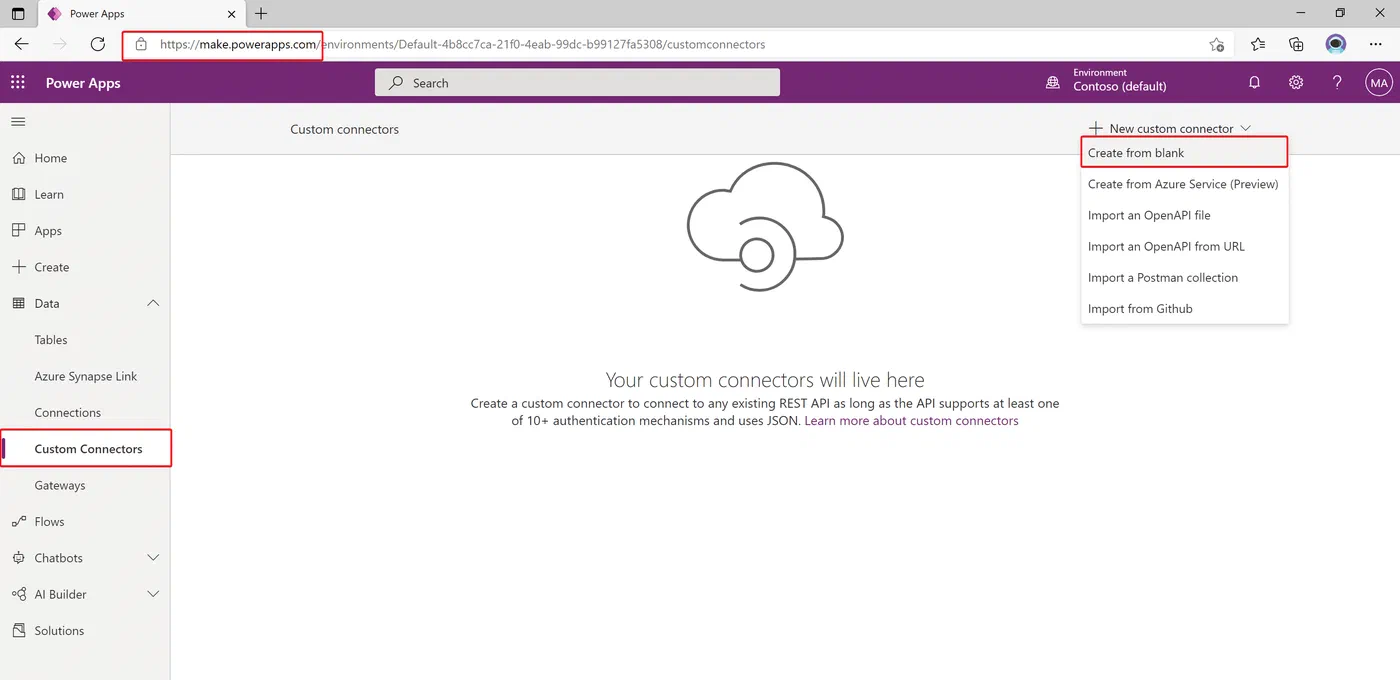Toggle the New custom connector dropdown
Screen dimensions: 1400x680
tap(1170, 129)
